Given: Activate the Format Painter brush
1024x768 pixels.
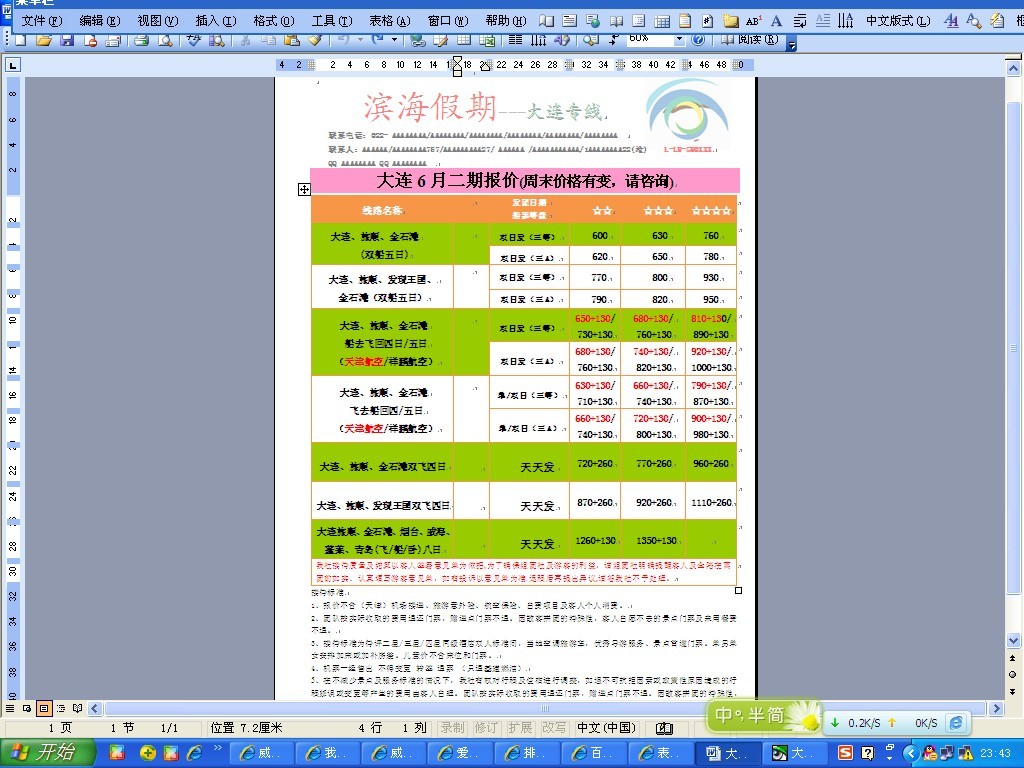Looking at the screenshot, I should (315, 40).
